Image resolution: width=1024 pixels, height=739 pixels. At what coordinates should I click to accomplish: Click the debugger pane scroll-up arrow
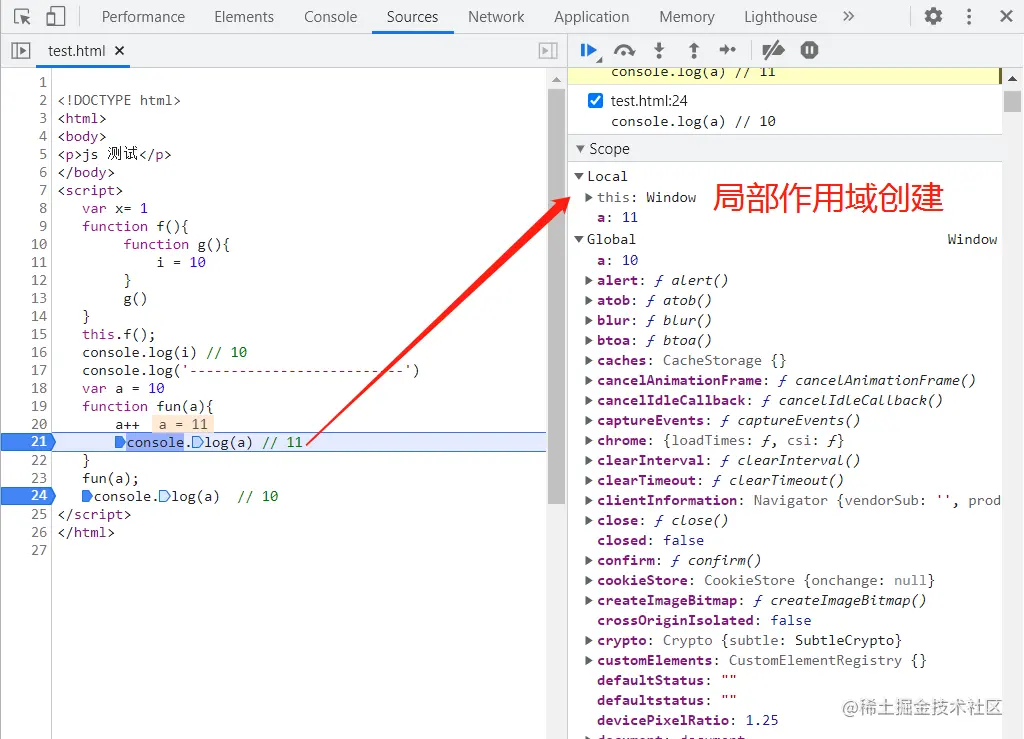[1012, 78]
